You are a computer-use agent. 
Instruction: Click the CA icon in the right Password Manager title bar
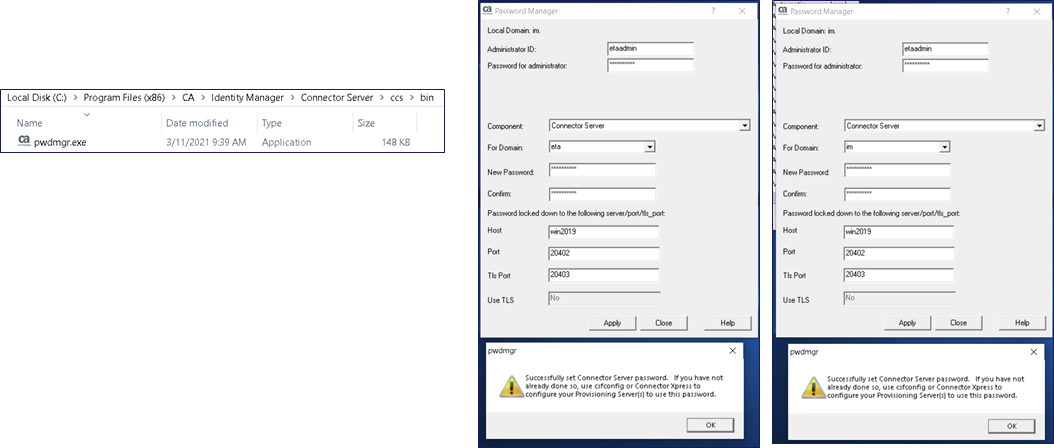coord(782,10)
